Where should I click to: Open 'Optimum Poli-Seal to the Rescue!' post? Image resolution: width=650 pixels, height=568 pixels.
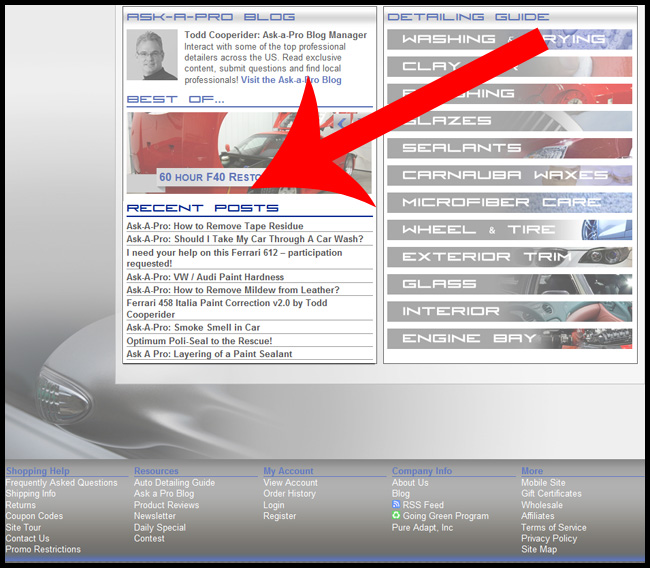click(x=199, y=341)
